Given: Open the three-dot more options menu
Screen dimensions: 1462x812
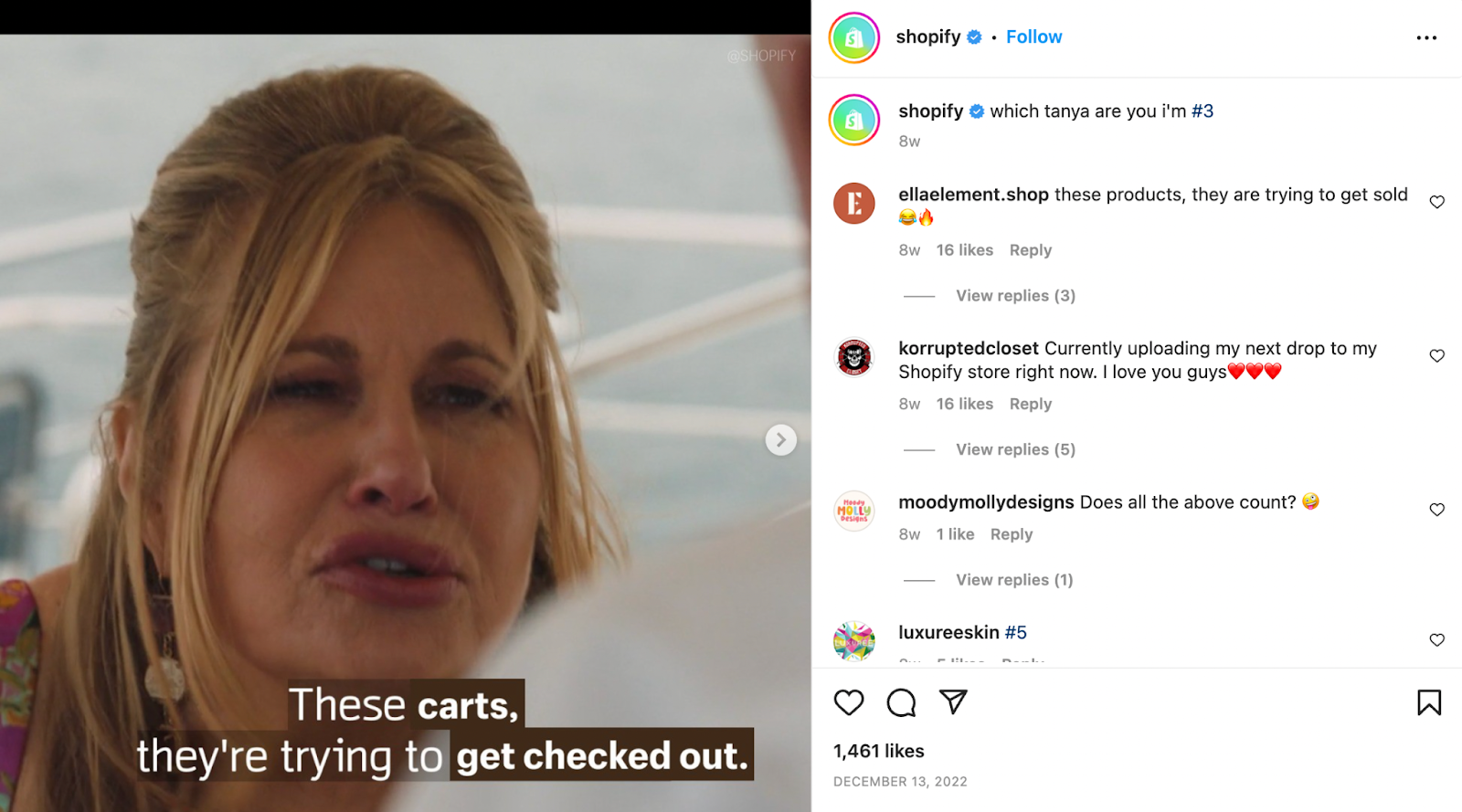Looking at the screenshot, I should tap(1426, 37).
